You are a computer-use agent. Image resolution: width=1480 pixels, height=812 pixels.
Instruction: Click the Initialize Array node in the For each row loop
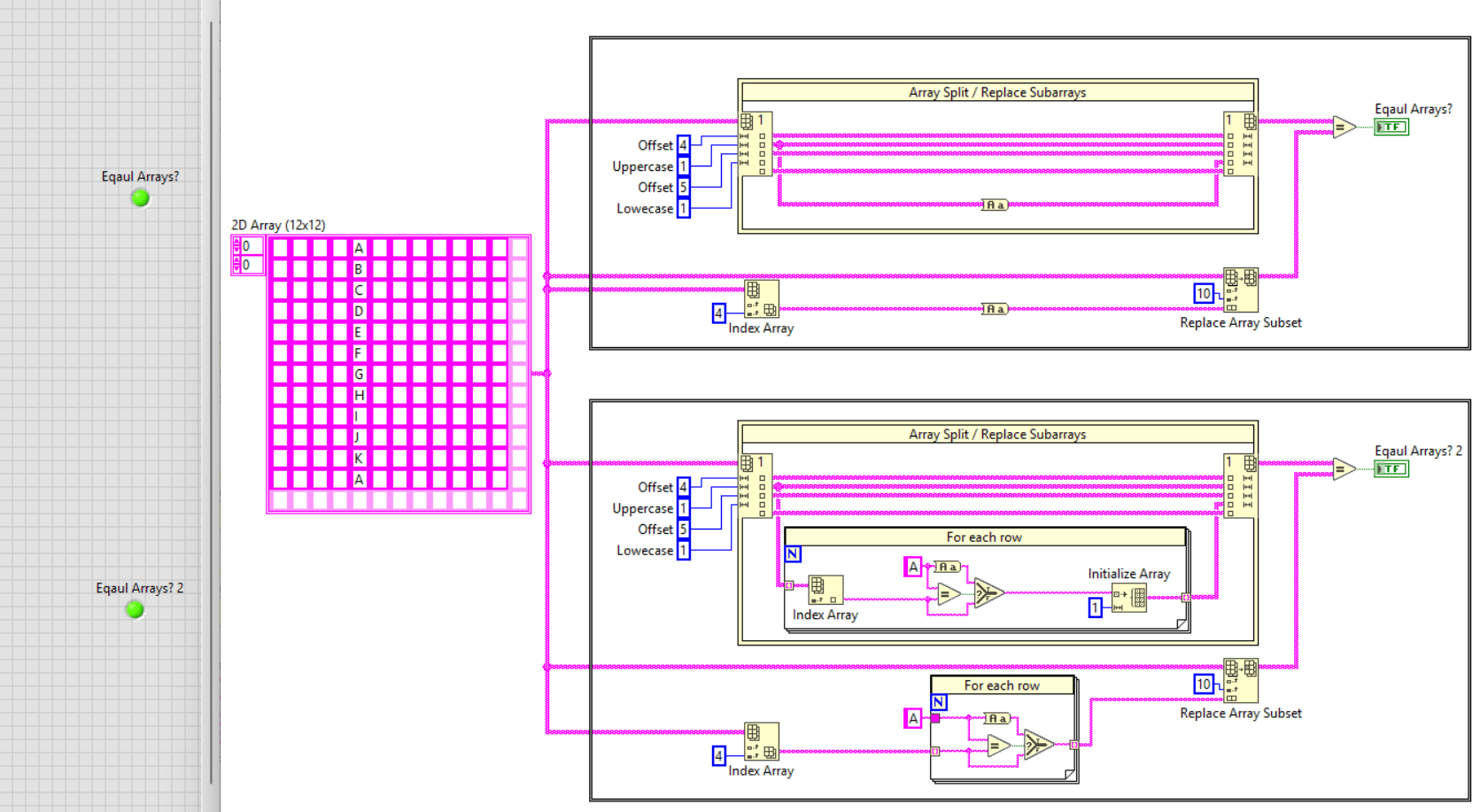[x=1131, y=598]
